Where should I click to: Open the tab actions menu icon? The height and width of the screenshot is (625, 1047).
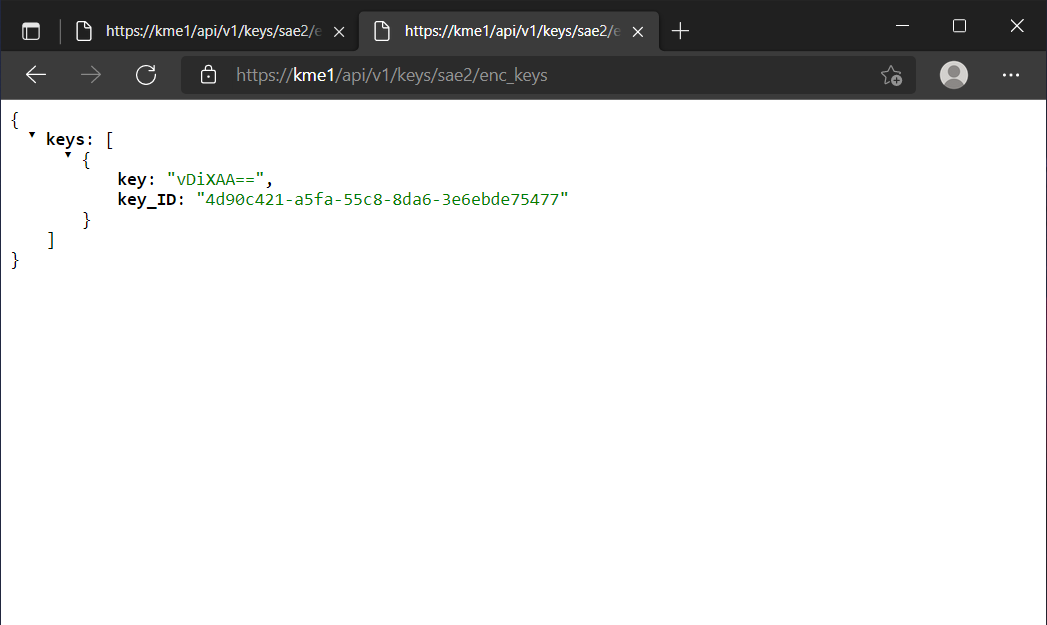point(31,31)
